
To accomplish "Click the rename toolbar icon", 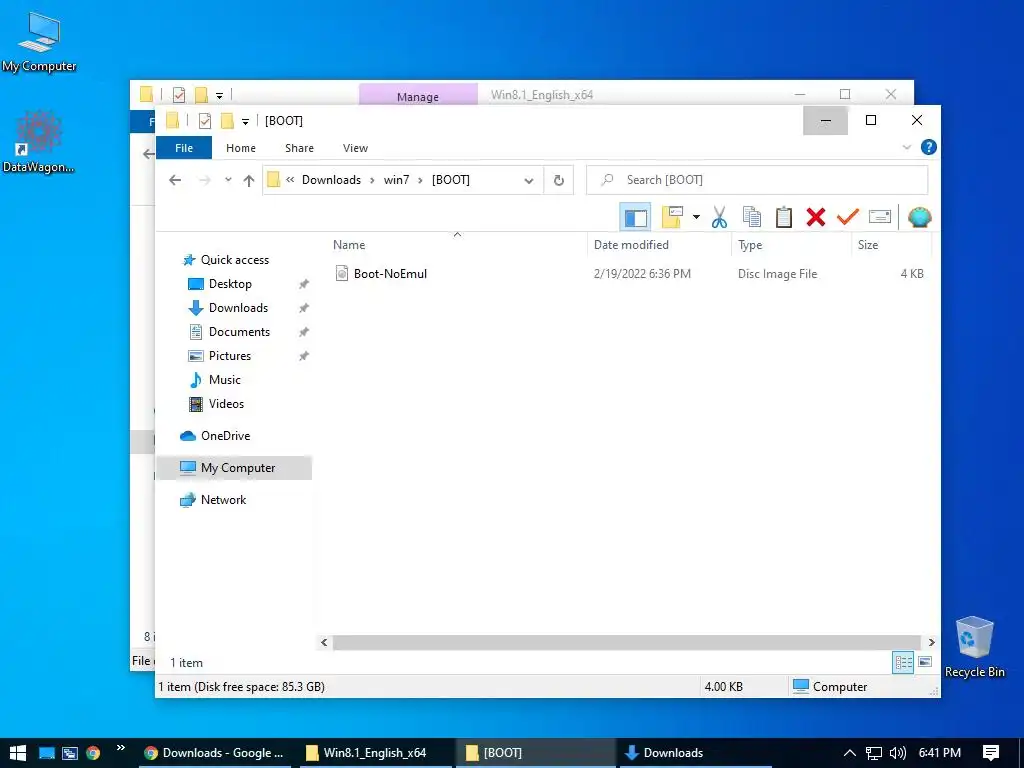I will (880, 216).
